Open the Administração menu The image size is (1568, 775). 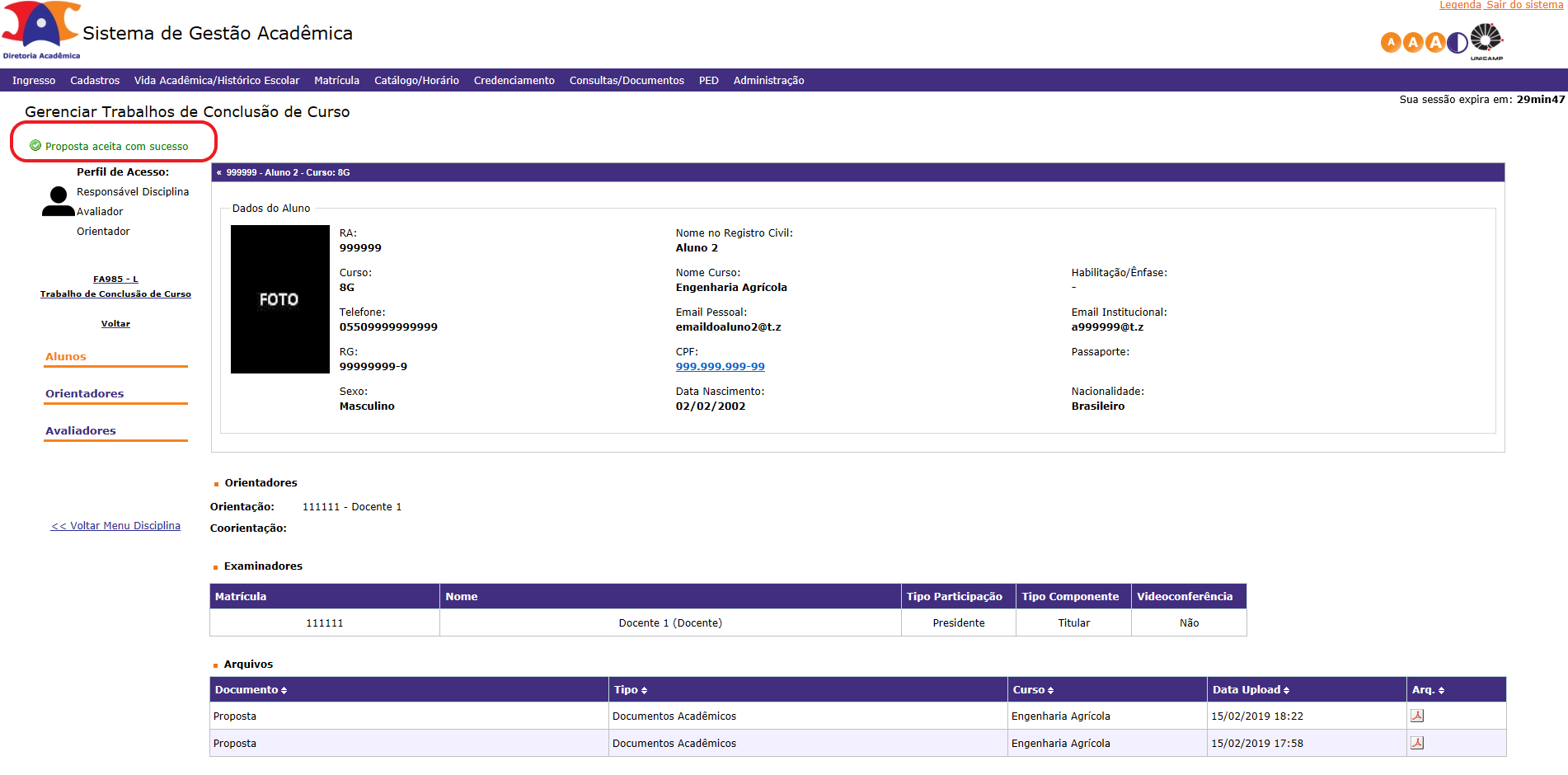(768, 80)
